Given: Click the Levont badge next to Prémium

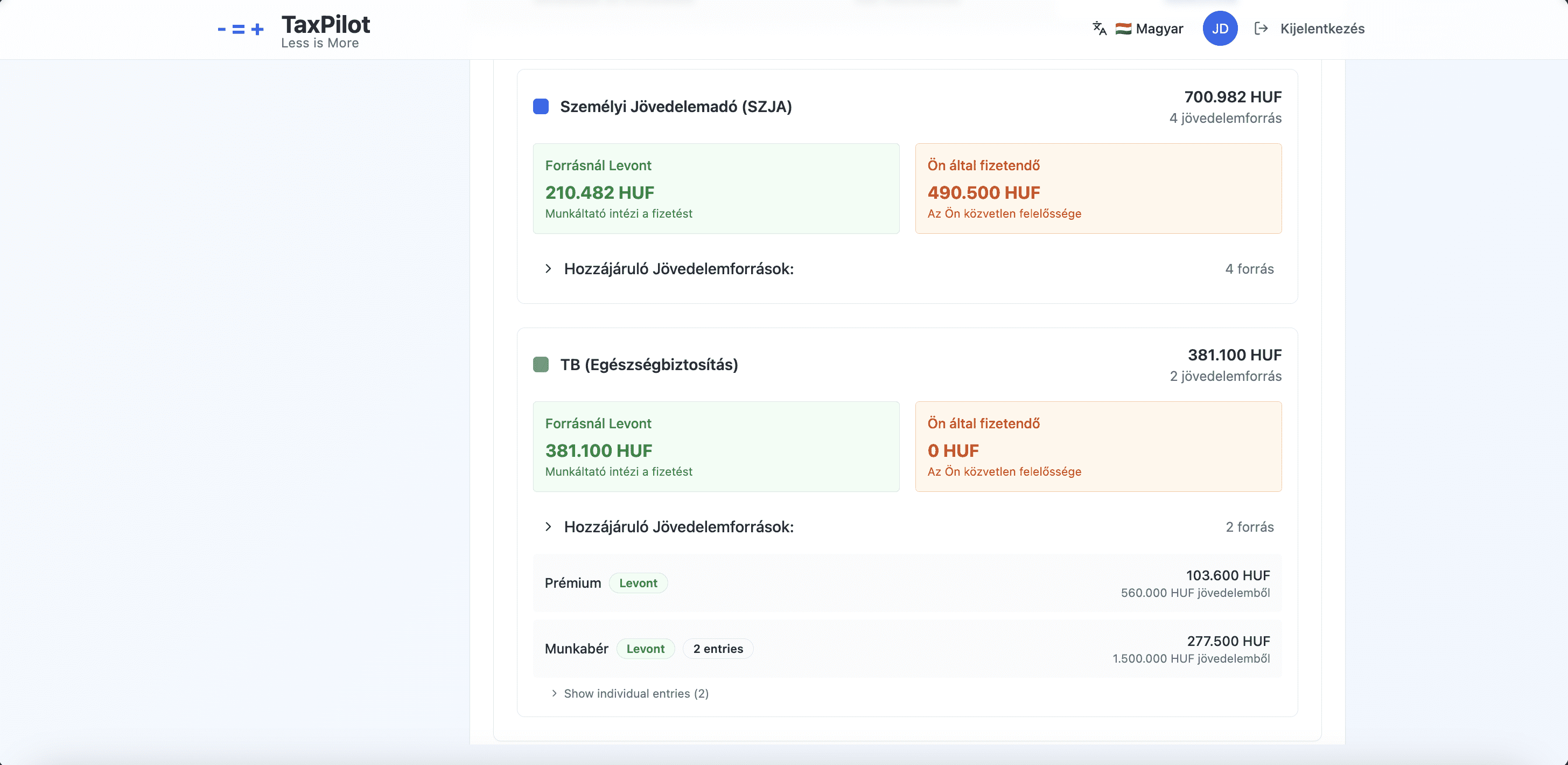Looking at the screenshot, I should point(638,583).
